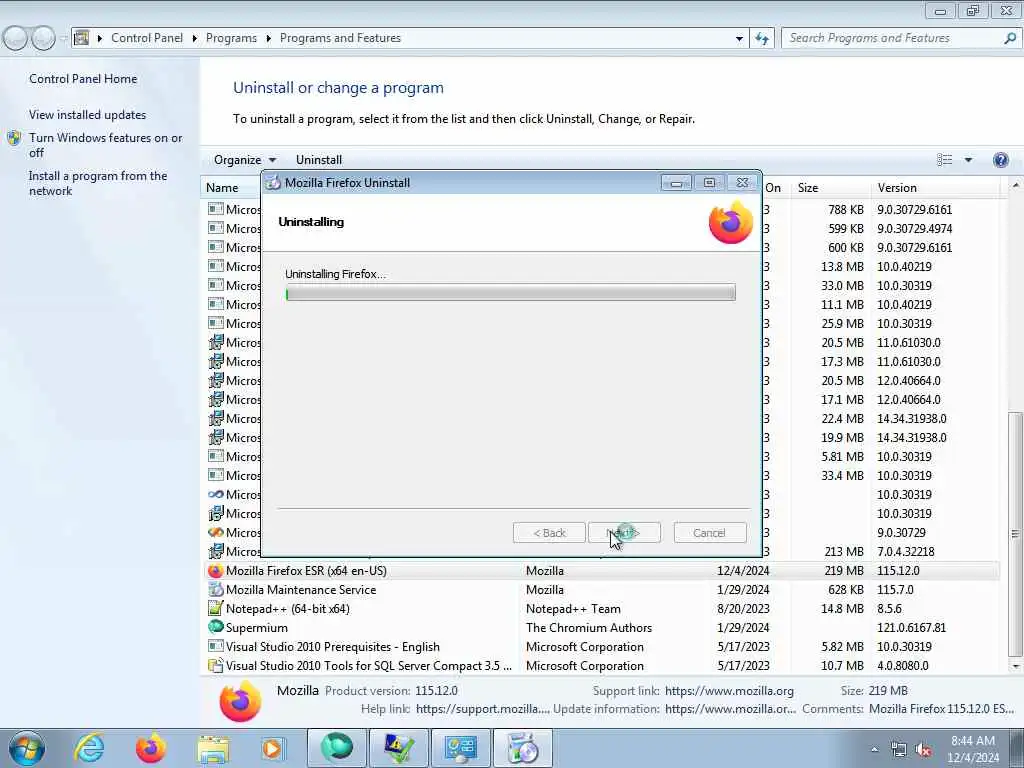Viewport: 1024px width, 768px height.
Task: Click version 115.12.0 cell
Action: point(898,571)
